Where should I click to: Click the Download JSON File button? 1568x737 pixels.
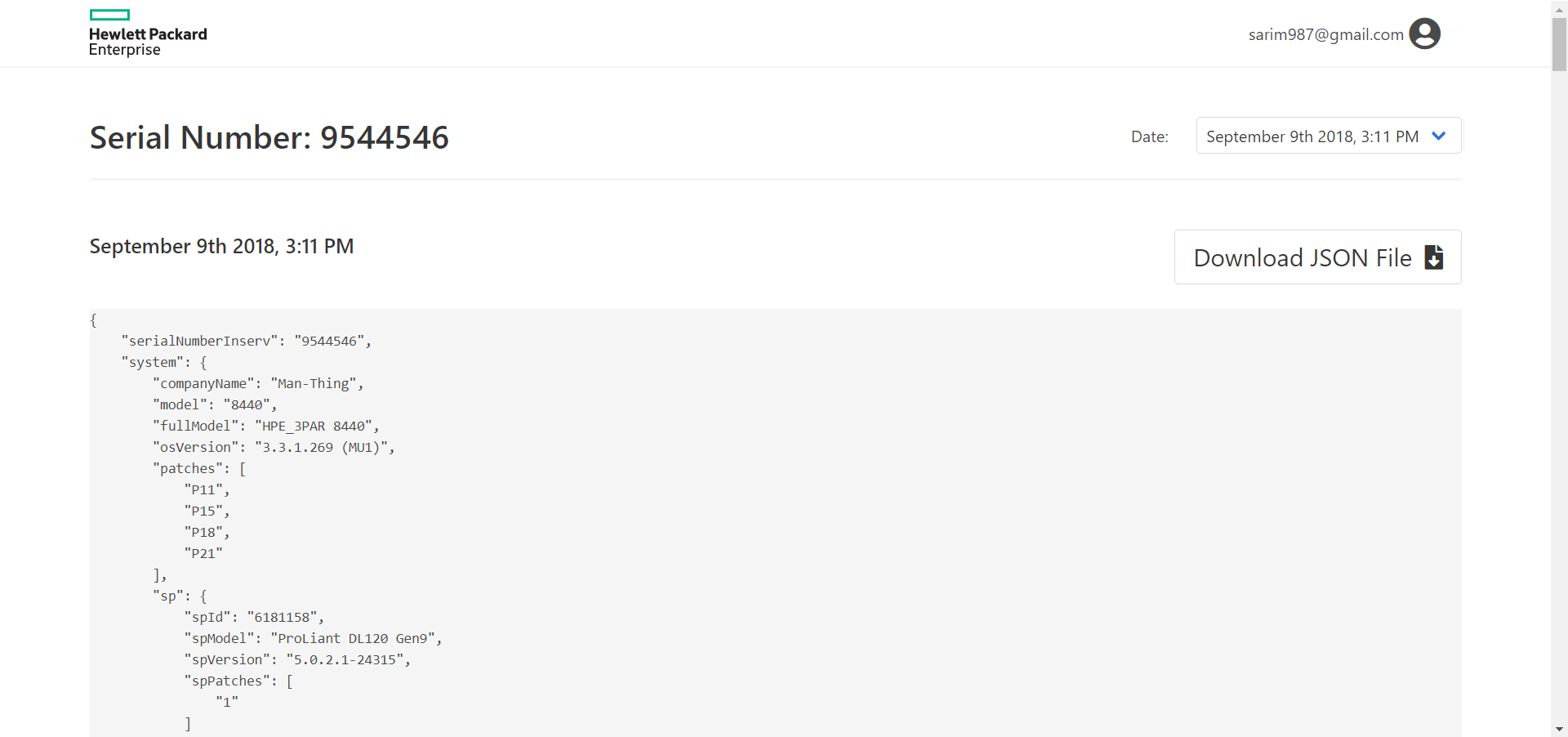click(x=1317, y=257)
